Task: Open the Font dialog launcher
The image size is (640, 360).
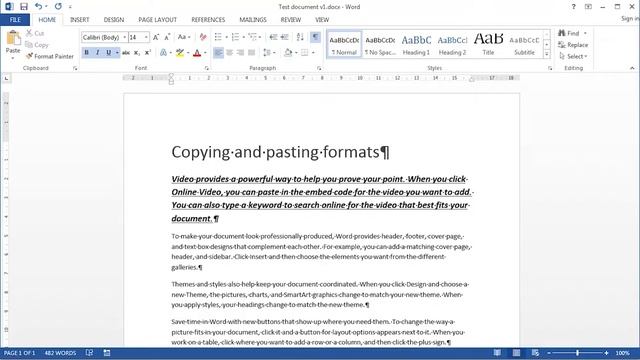Action: (207, 68)
